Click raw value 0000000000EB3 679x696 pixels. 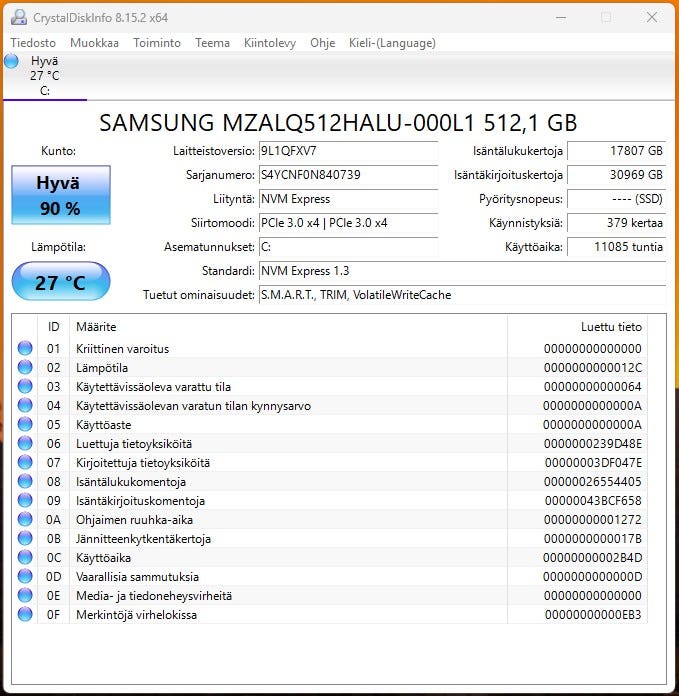pos(593,615)
